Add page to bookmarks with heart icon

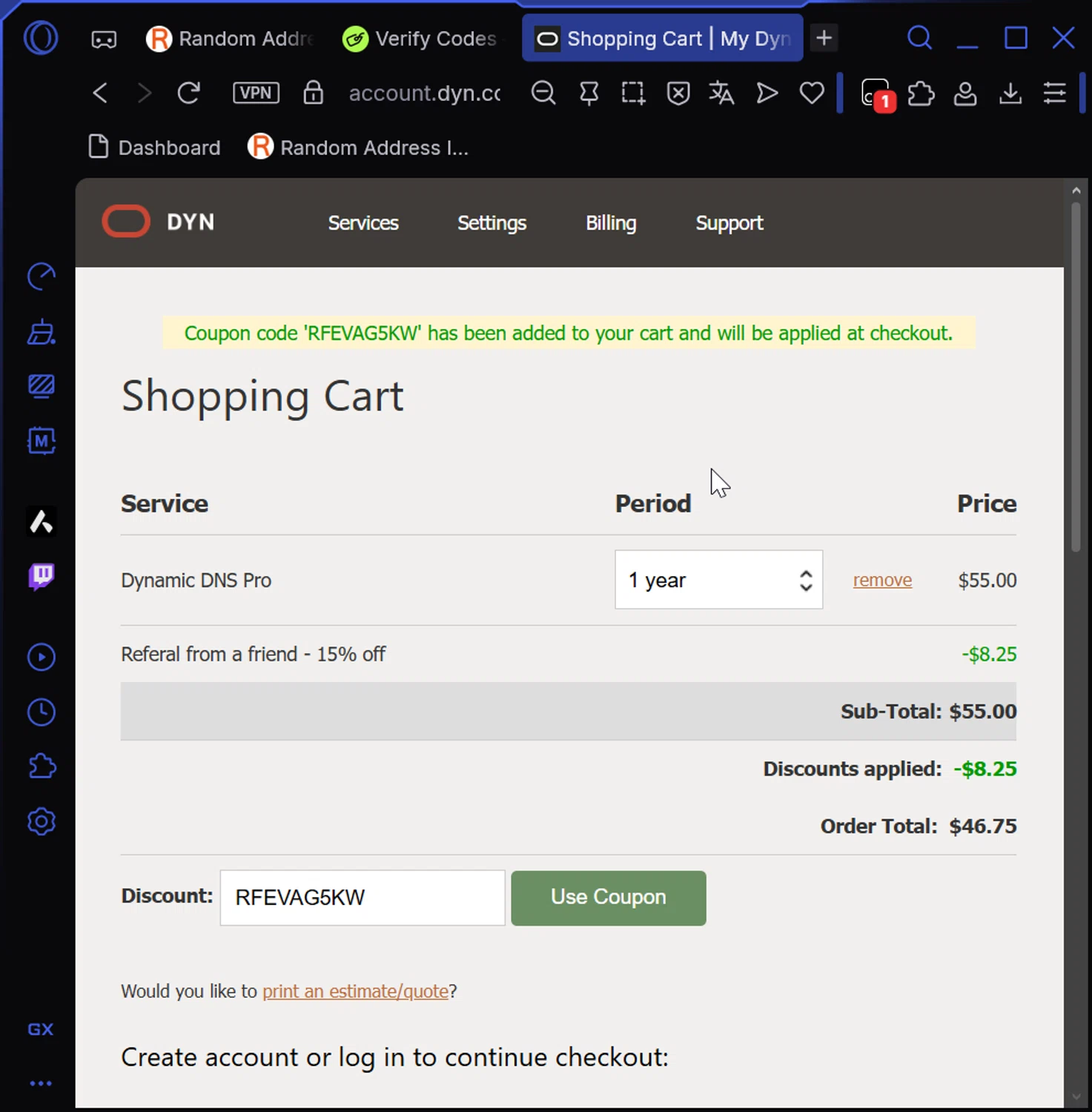(812, 93)
